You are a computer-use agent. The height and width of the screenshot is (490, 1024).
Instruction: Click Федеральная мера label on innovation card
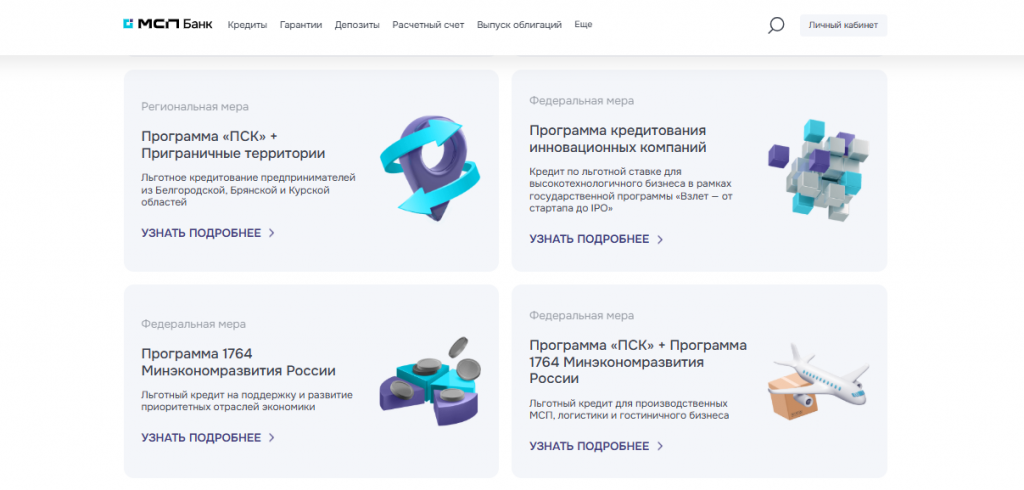click(x=581, y=101)
